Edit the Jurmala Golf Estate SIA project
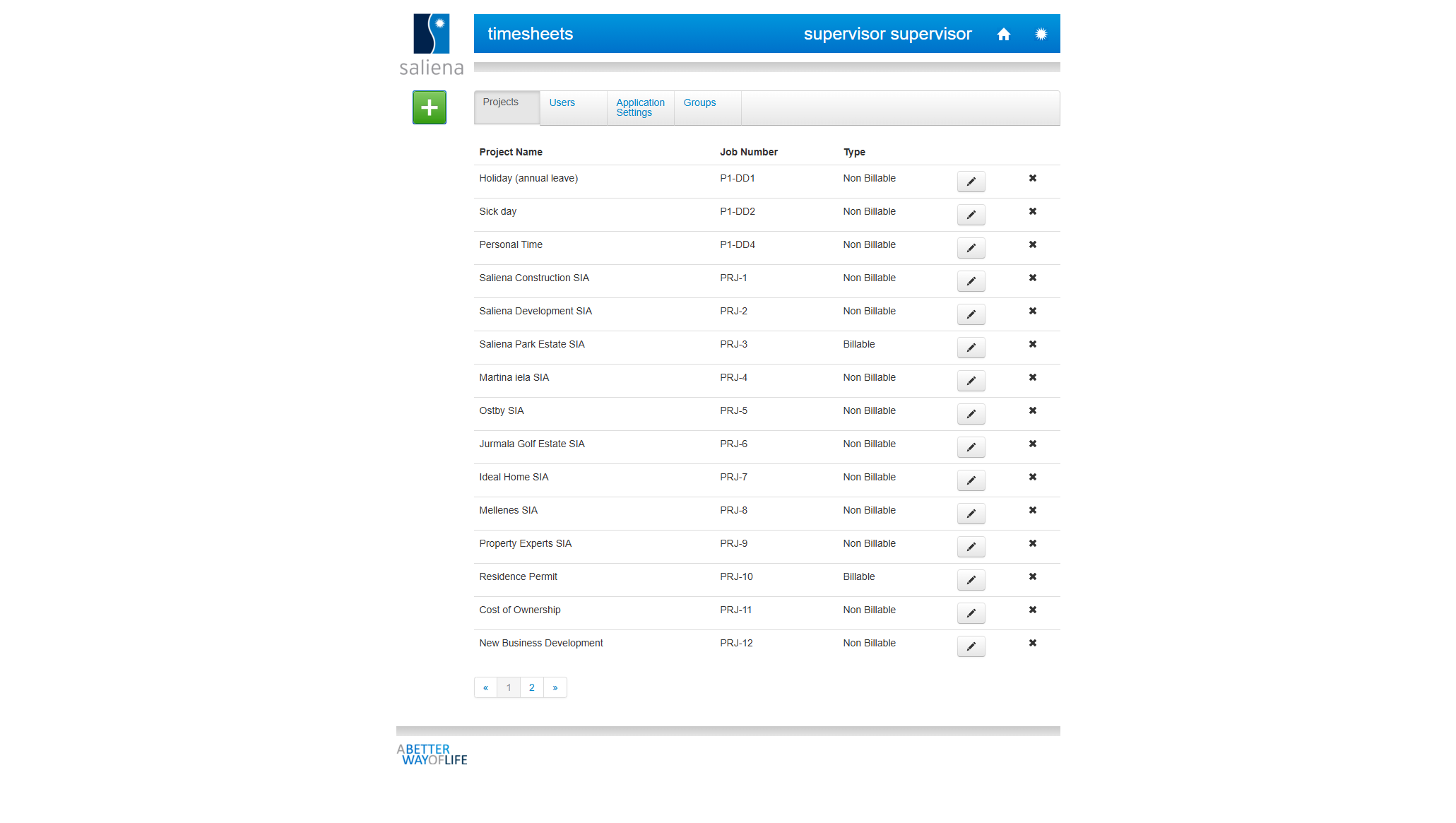 tap(971, 447)
